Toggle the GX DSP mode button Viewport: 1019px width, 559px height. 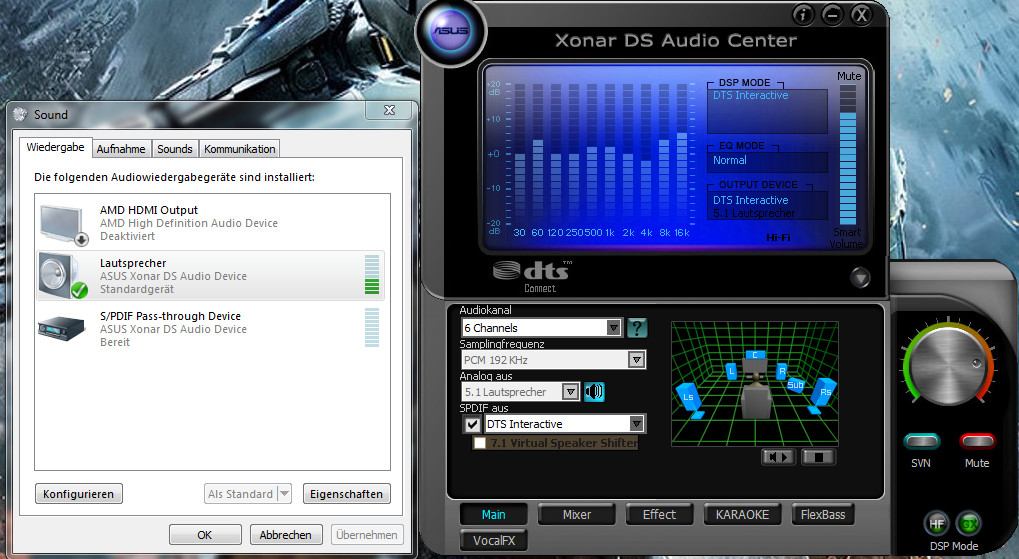pyautogui.click(x=969, y=524)
